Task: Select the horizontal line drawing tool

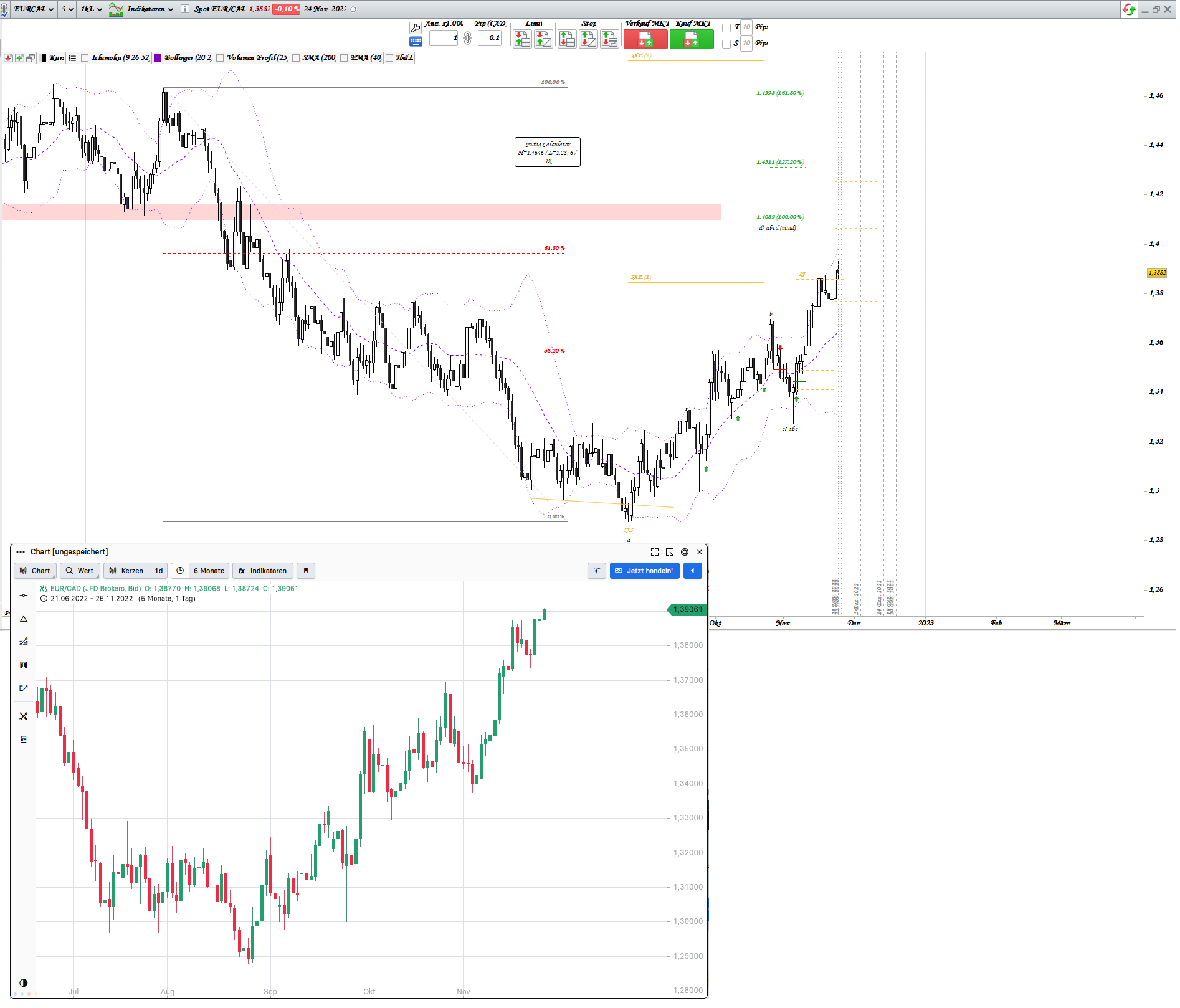Action: (x=24, y=596)
